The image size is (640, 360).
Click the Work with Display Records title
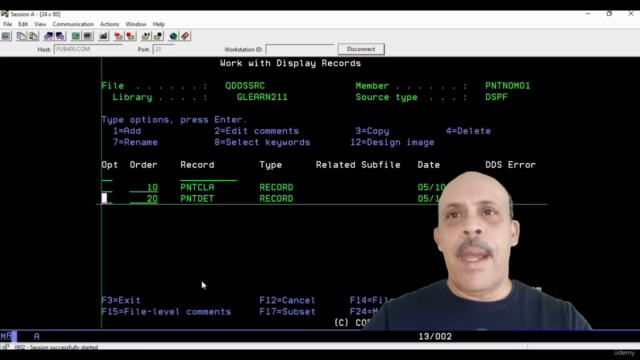tap(290, 63)
